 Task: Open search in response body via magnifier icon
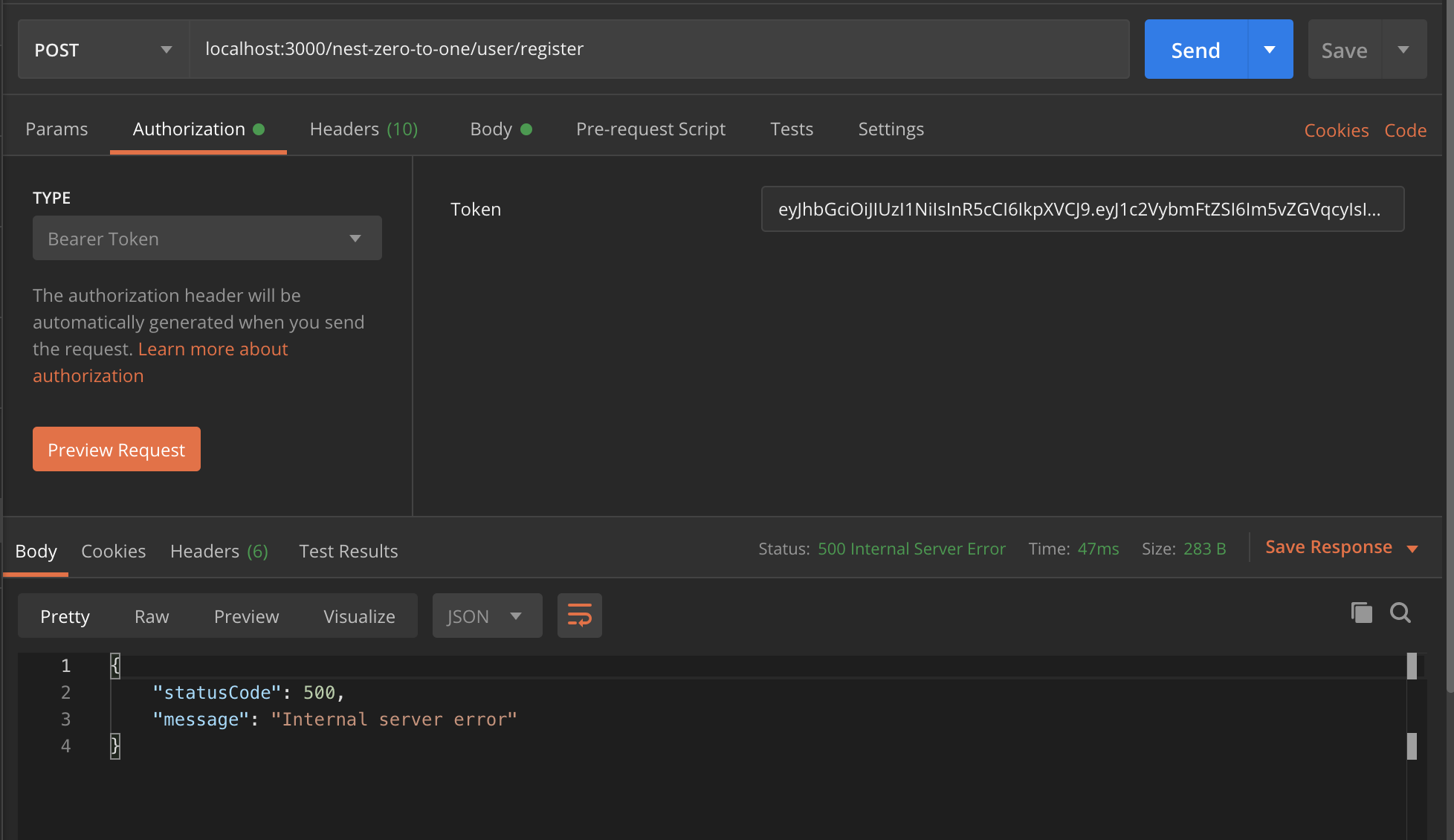coord(1400,613)
